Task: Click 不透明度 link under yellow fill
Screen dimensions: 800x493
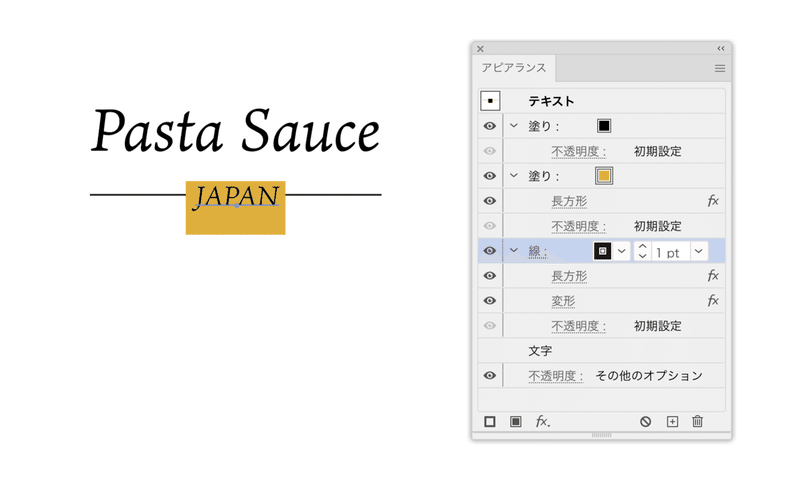Action: click(x=578, y=227)
